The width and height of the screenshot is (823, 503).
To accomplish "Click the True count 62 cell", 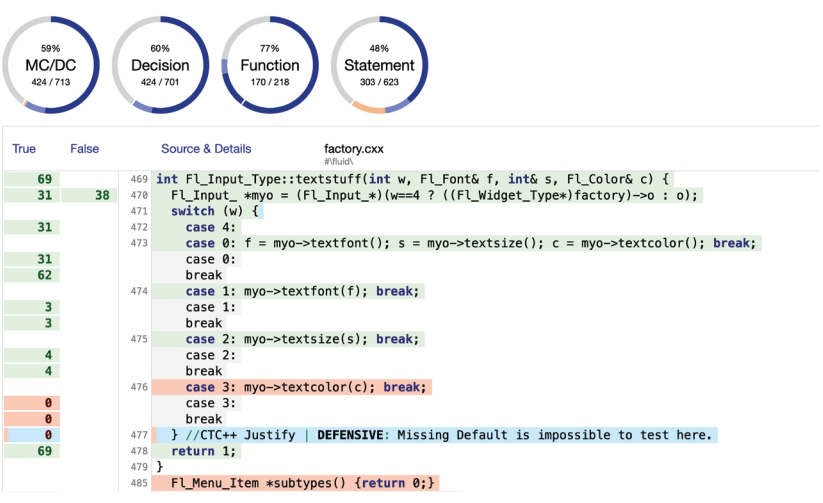I will click(30, 275).
